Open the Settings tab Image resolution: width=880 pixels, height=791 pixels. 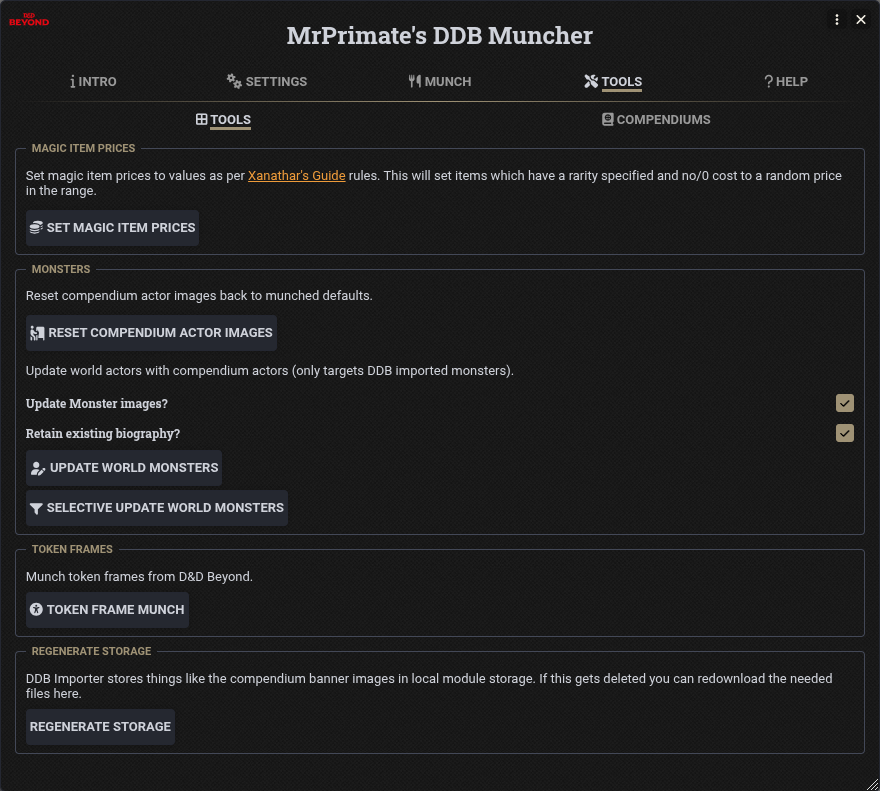[267, 81]
